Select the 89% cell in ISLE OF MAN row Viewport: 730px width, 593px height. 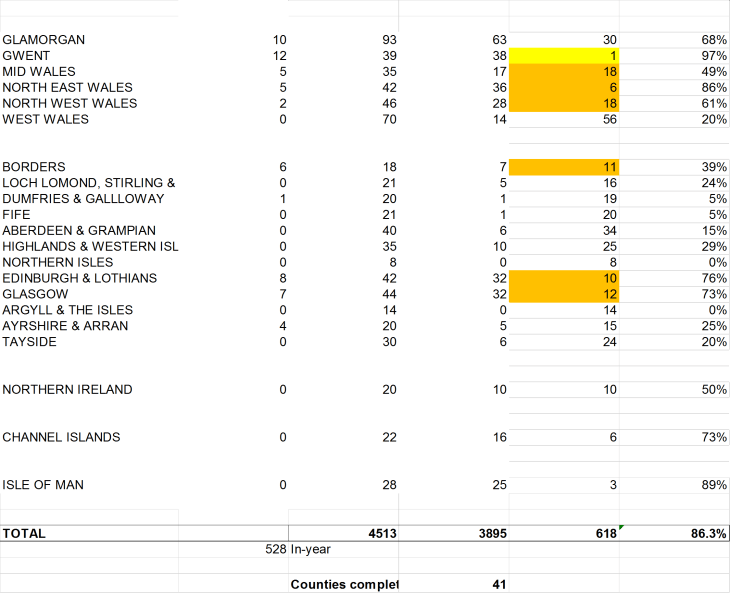(674, 485)
